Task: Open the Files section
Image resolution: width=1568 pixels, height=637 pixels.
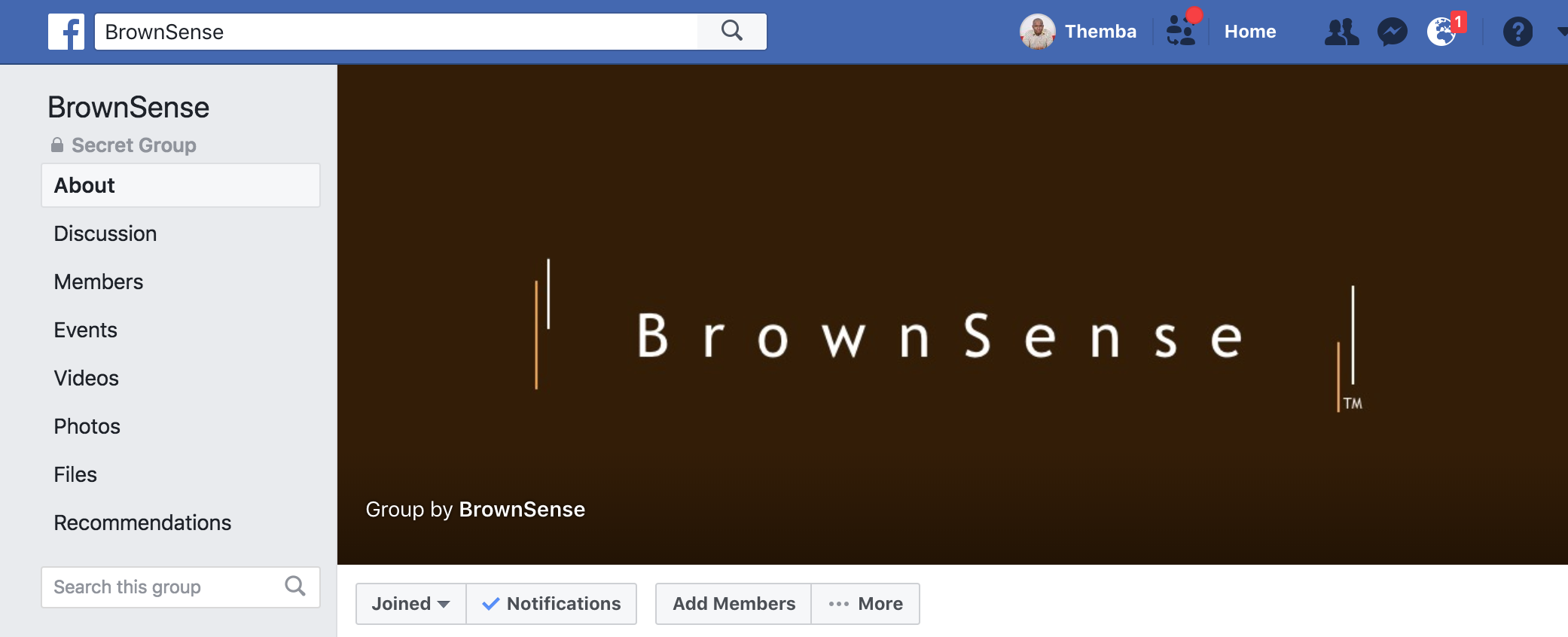Action: tap(75, 474)
